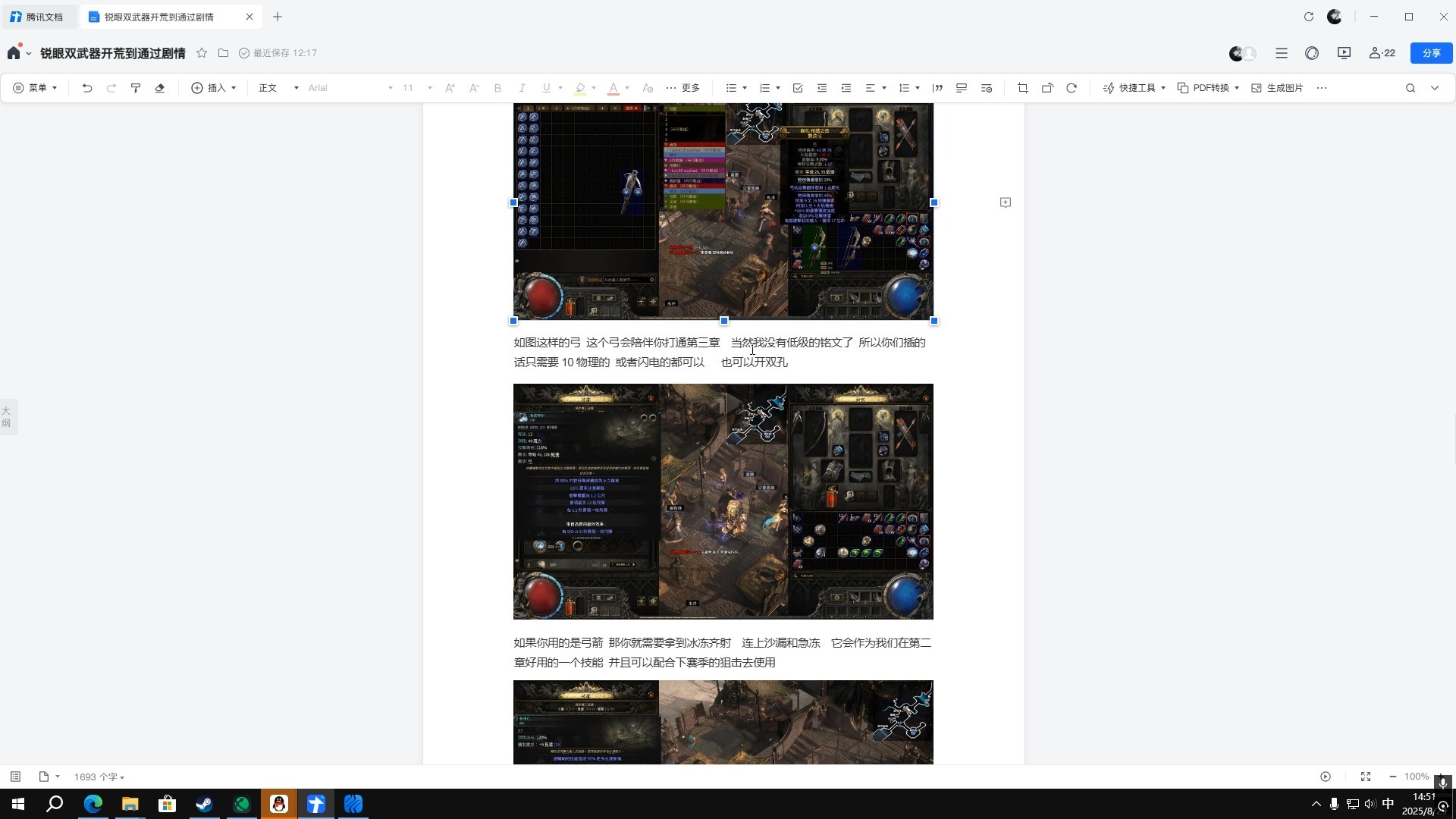1456x819 pixels.
Task: Open highlight color dropdown arrow
Action: [x=594, y=88]
